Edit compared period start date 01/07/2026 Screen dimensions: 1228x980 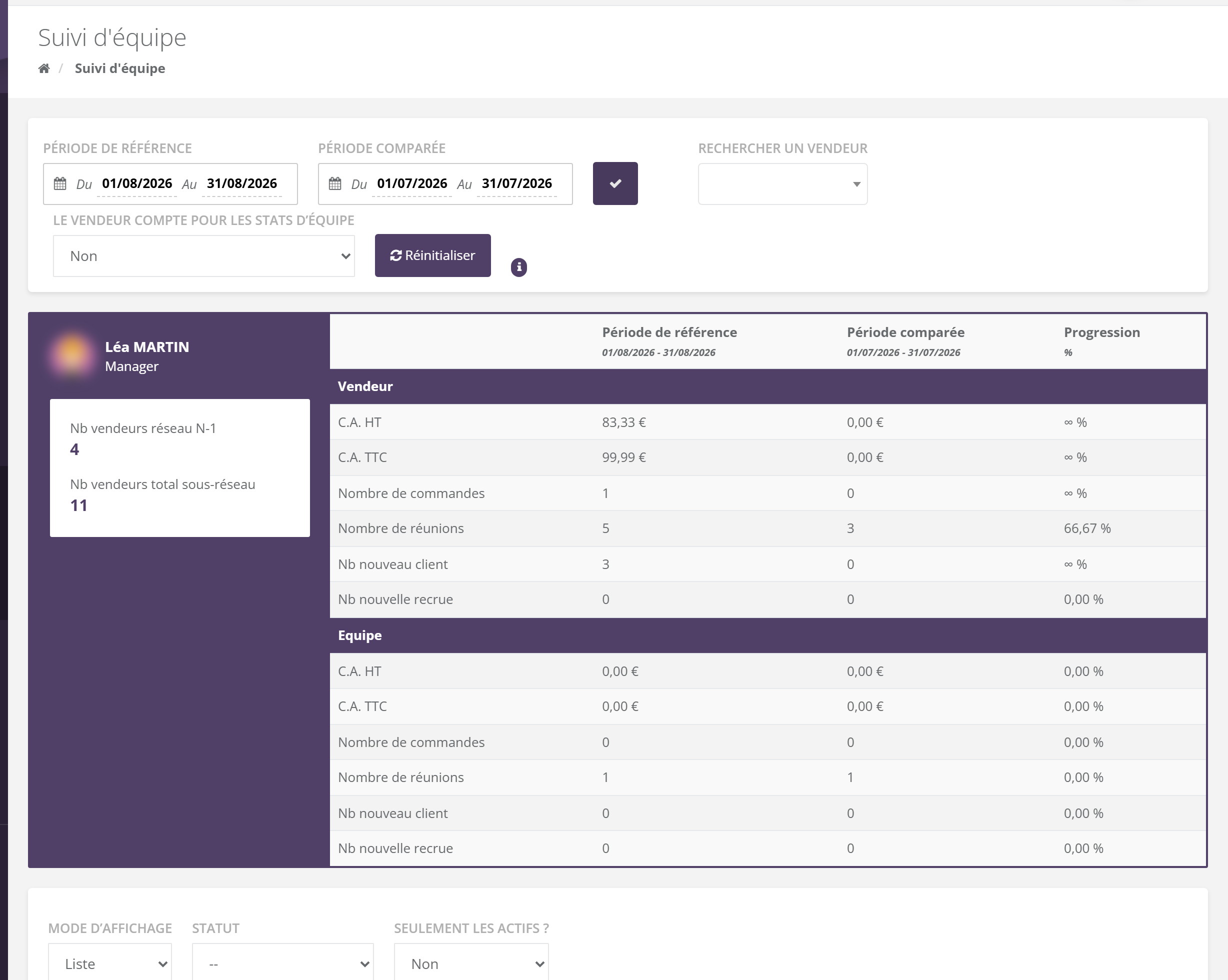pyautogui.click(x=412, y=183)
